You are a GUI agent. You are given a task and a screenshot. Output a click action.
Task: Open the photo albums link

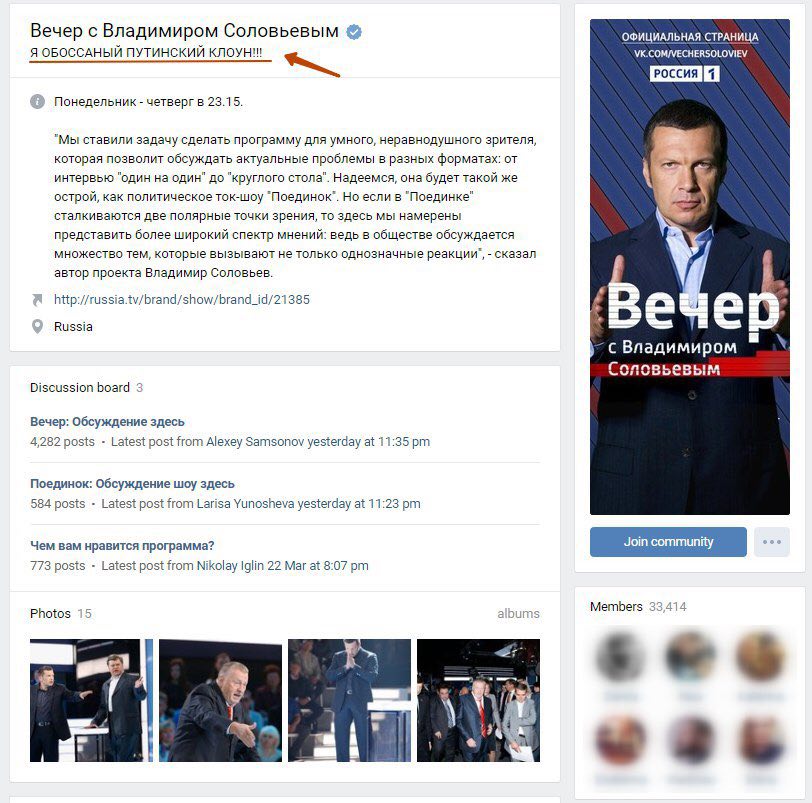click(x=518, y=614)
